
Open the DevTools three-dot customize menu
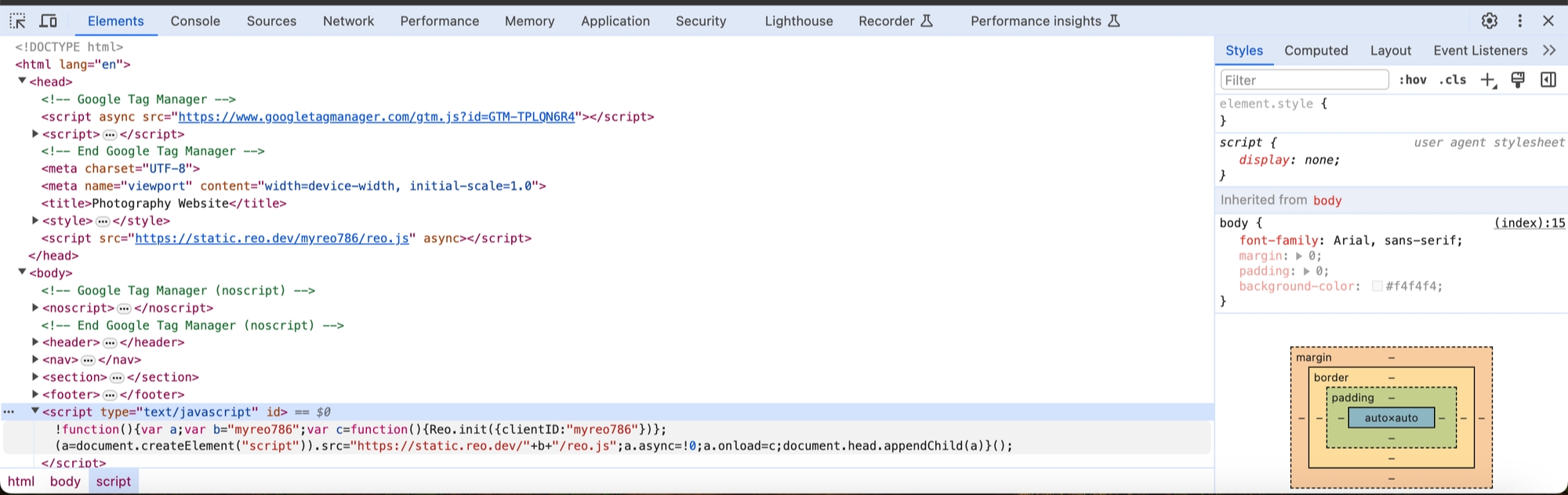(x=1519, y=21)
